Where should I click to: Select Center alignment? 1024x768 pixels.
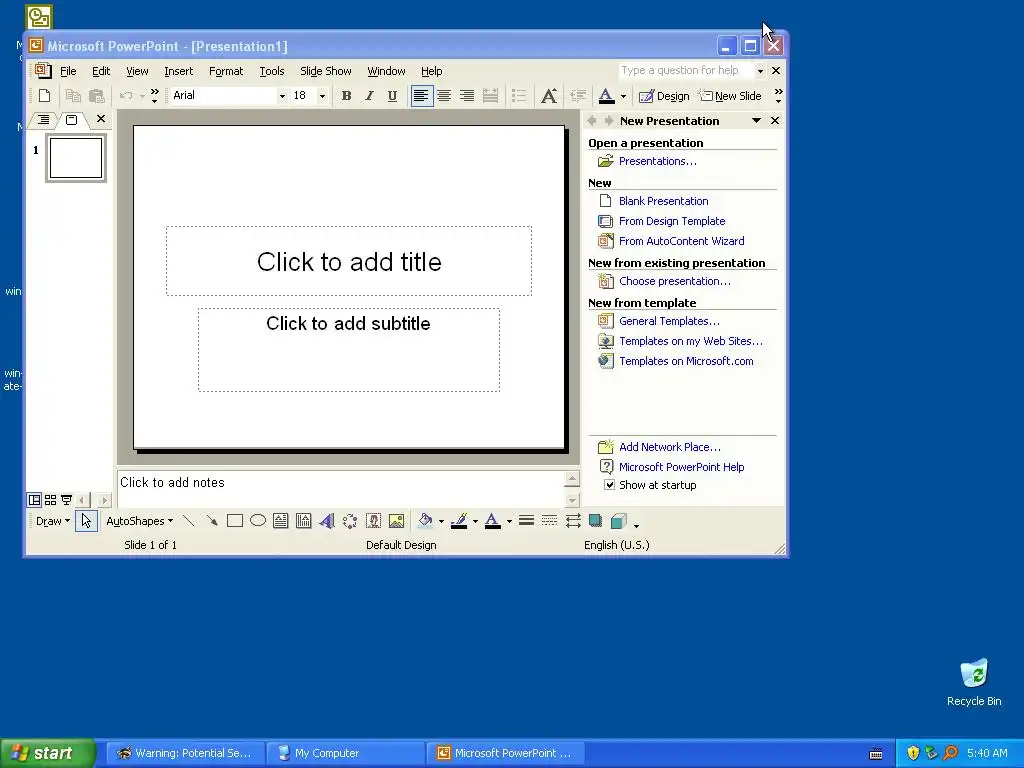pos(444,95)
